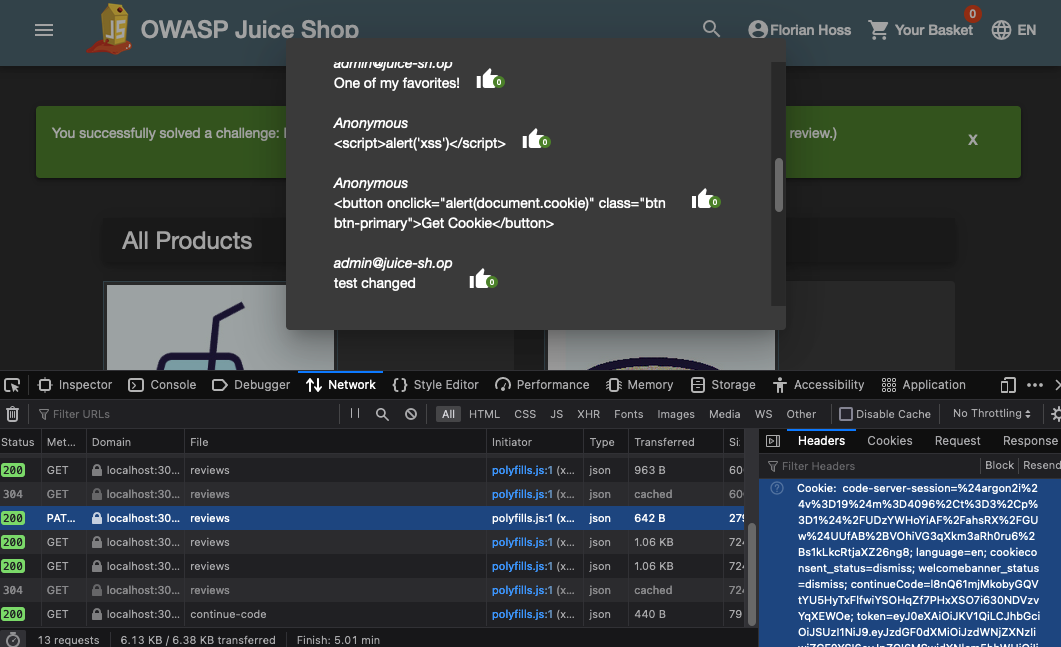The height and width of the screenshot is (647, 1061).
Task: Collapse the request details pane toggle
Action: [773, 441]
